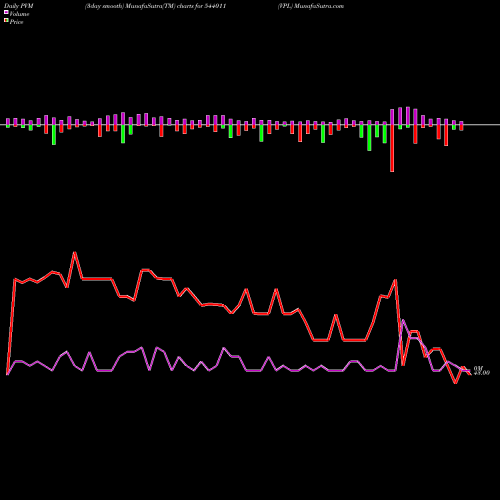Click the (VPL) MunafaSutra.com label

click(x=311, y=6)
